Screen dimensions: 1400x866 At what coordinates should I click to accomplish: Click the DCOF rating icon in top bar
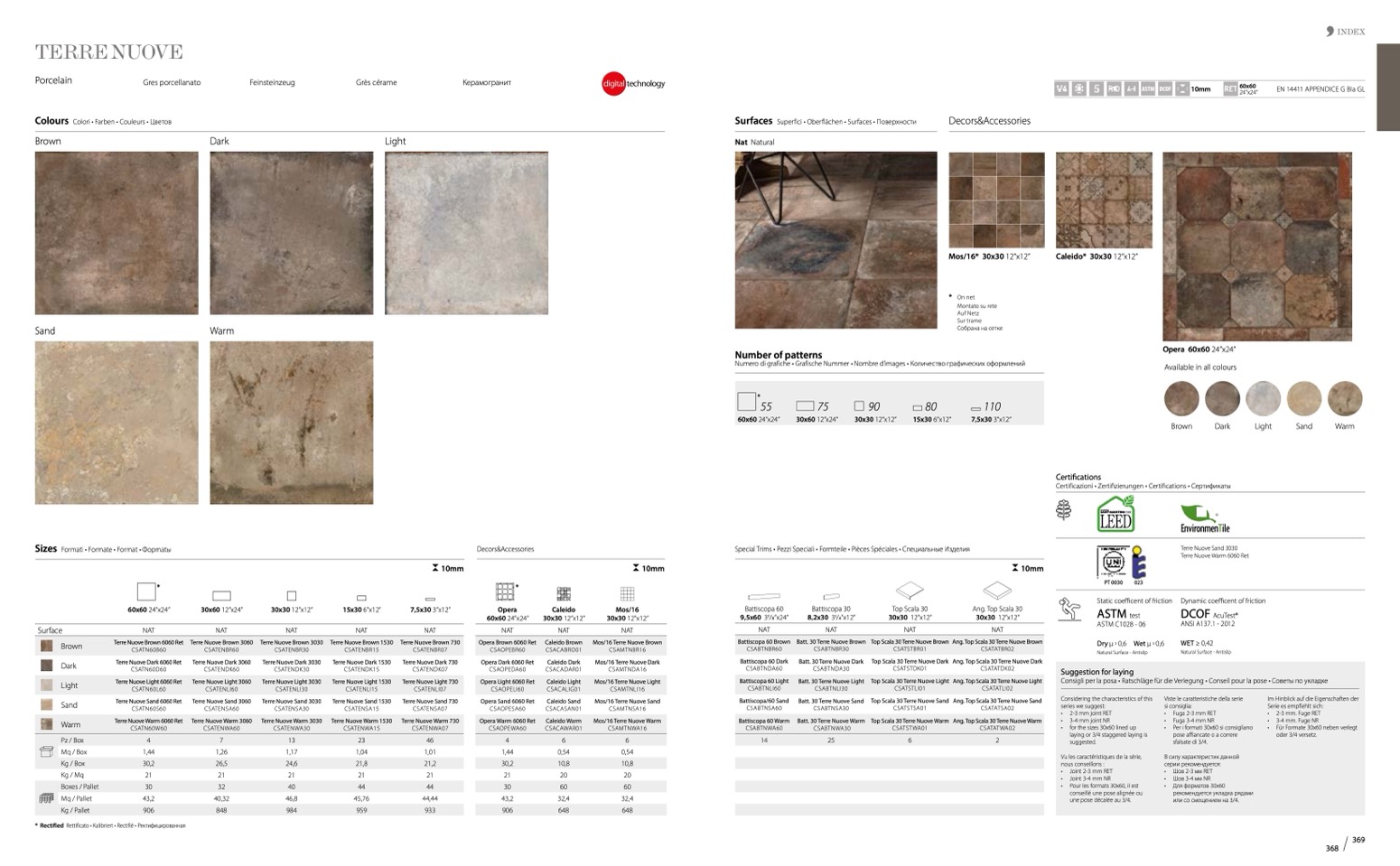(1165, 88)
